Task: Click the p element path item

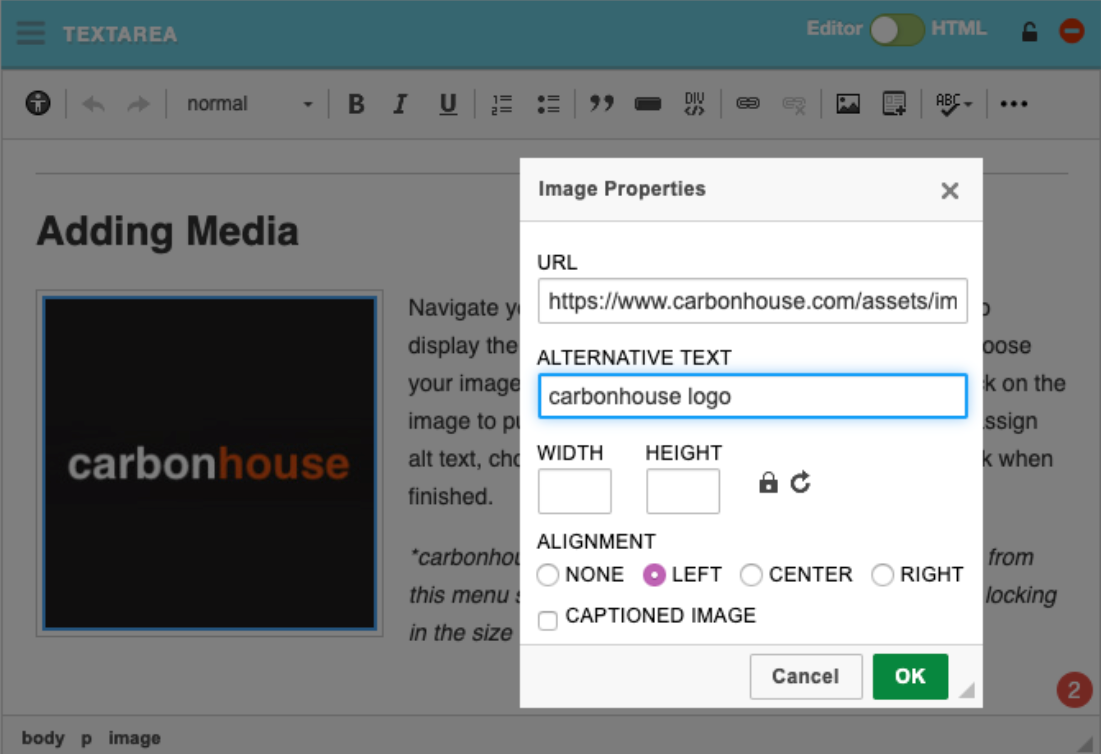Action: (x=86, y=738)
